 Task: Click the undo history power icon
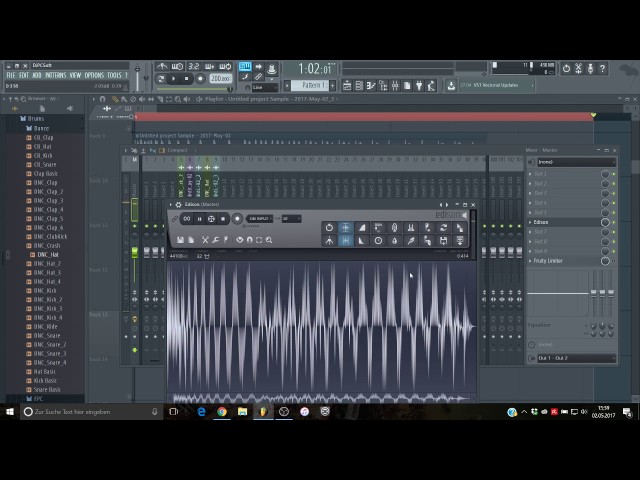coord(567,68)
